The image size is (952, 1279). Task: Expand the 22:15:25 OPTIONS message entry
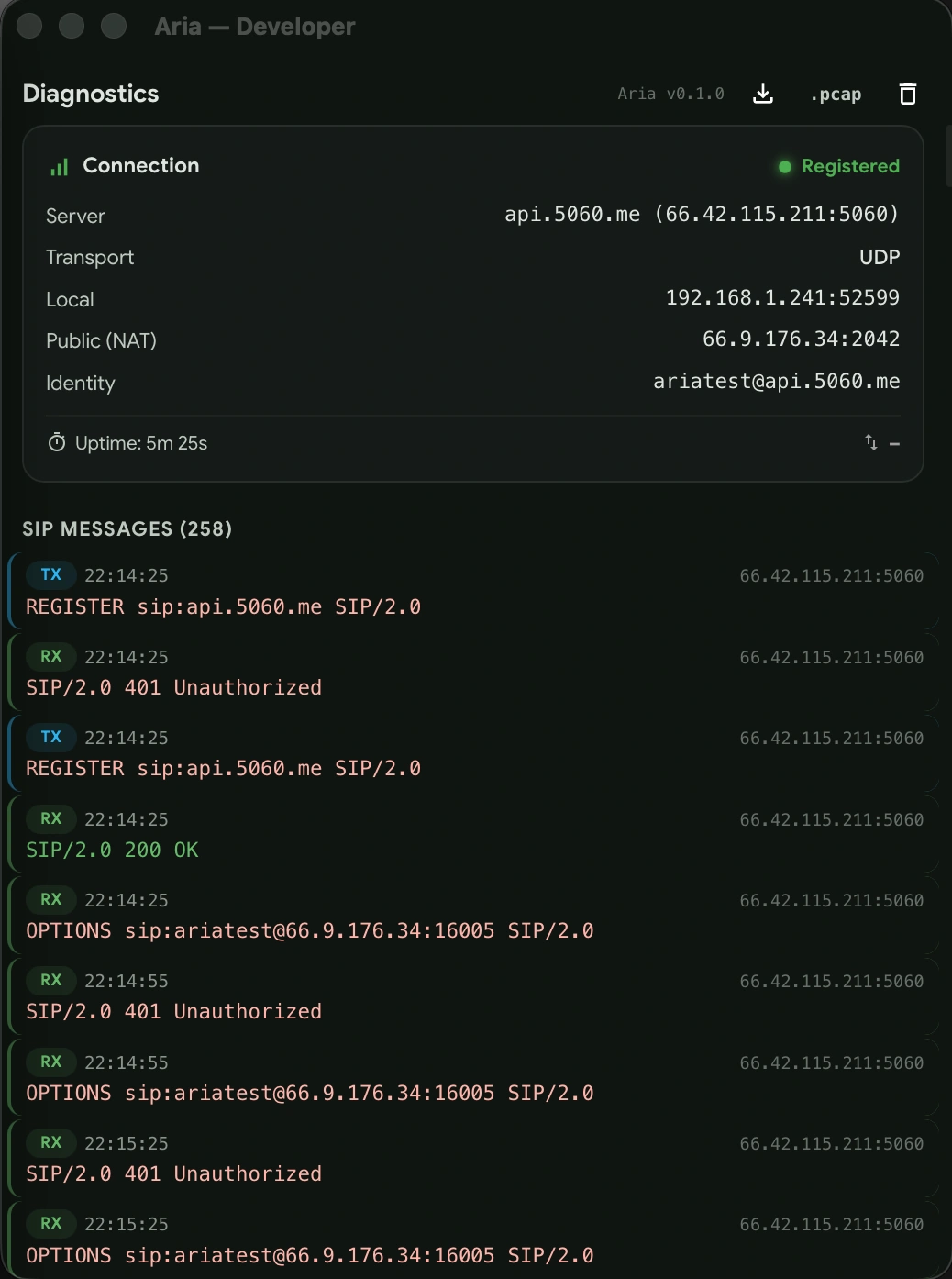[x=367, y=1239]
